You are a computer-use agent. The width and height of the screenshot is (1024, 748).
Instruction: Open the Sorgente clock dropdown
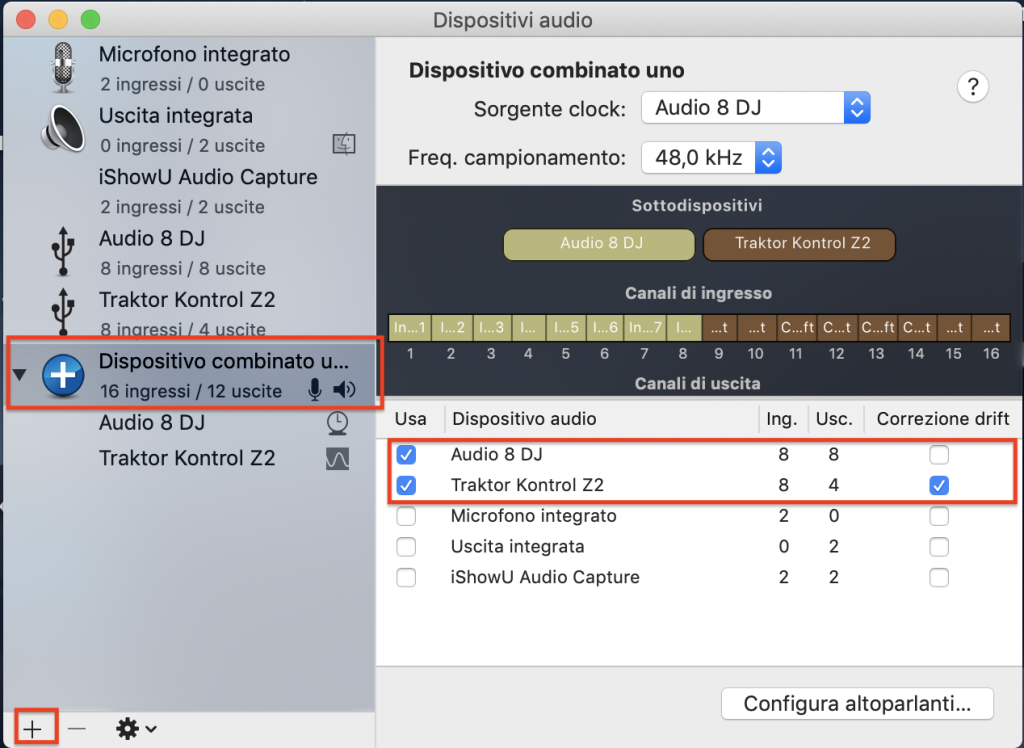click(756, 108)
